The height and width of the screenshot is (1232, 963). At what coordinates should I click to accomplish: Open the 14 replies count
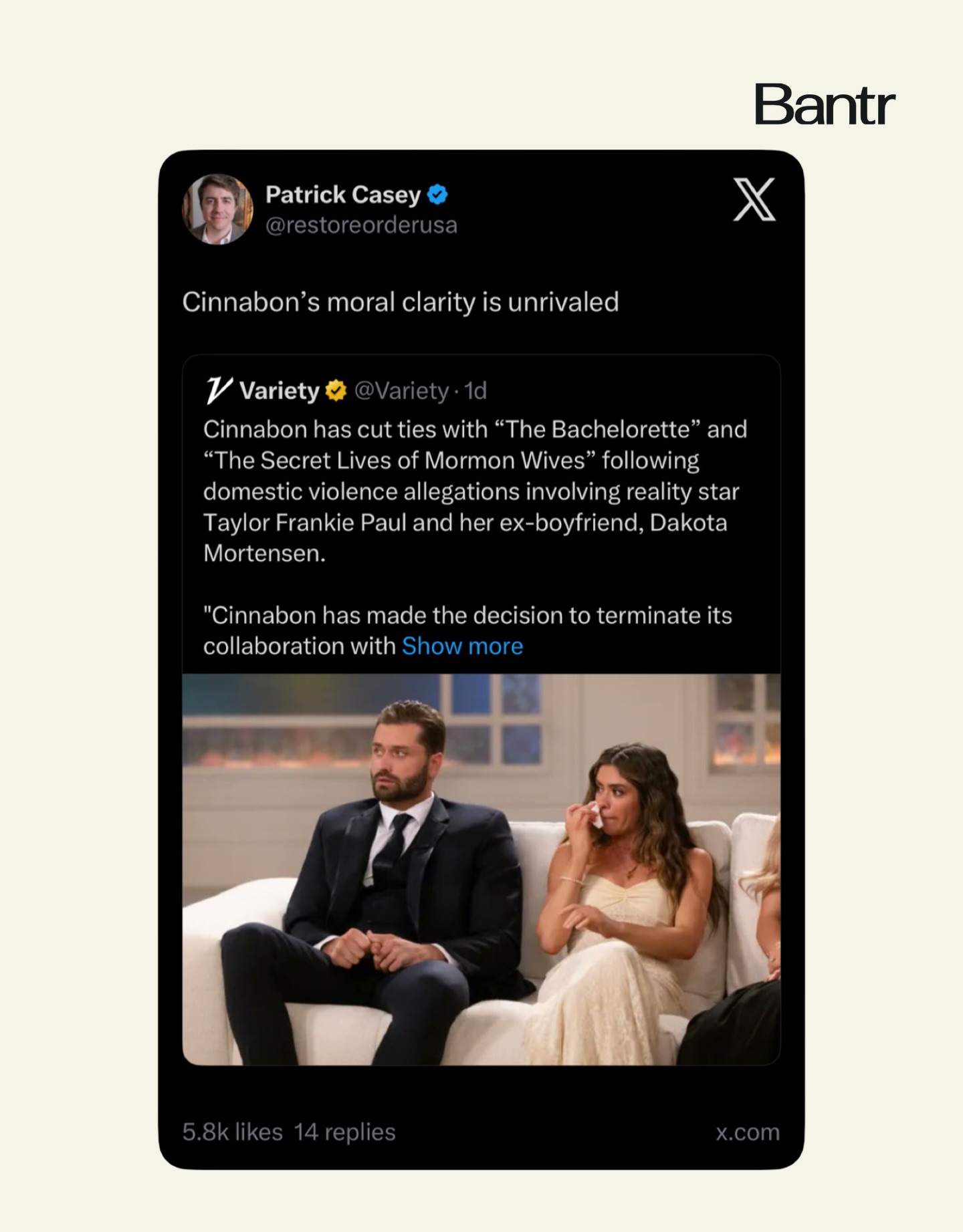click(344, 1132)
